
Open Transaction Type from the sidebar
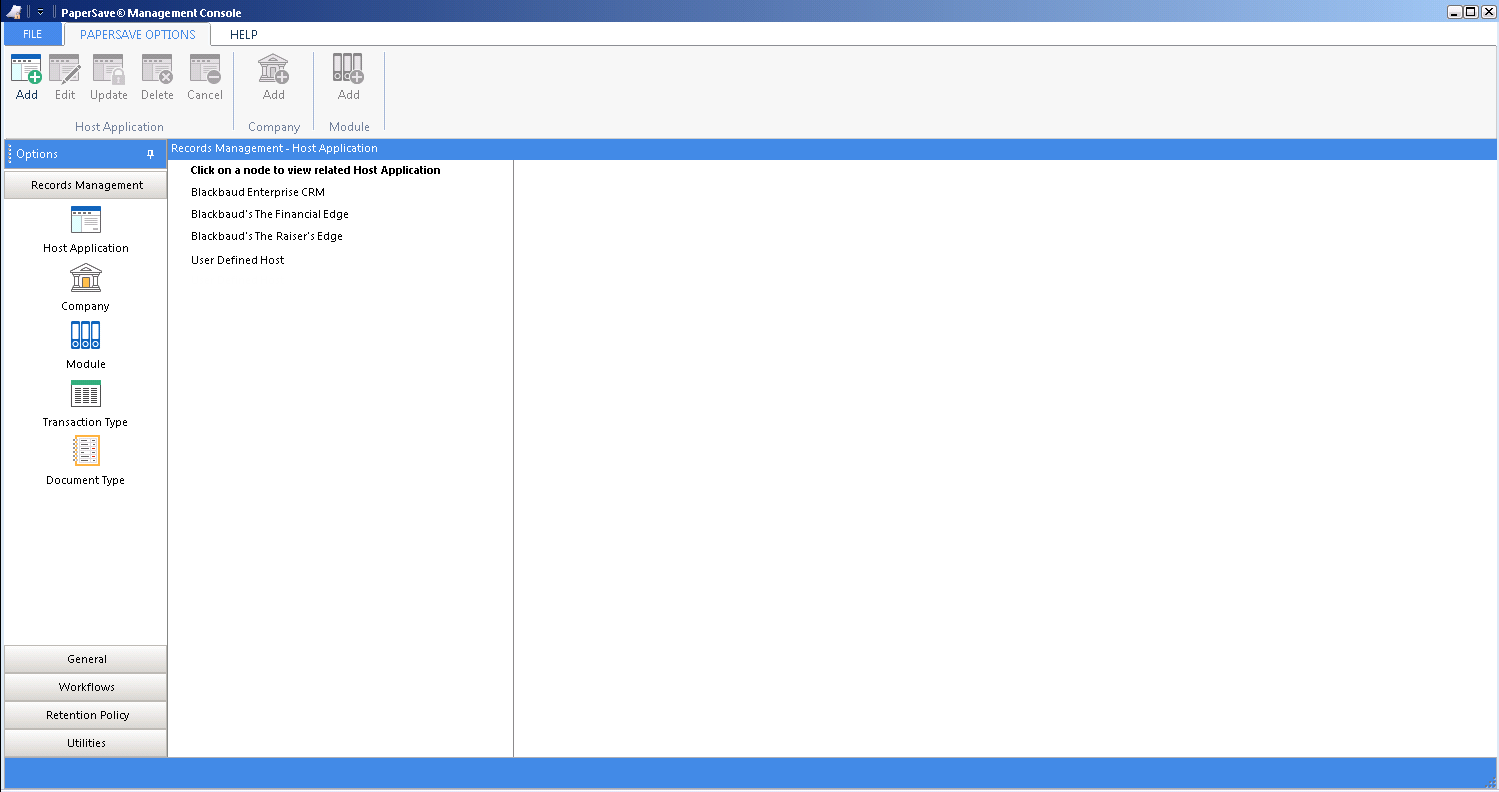pyautogui.click(x=85, y=395)
